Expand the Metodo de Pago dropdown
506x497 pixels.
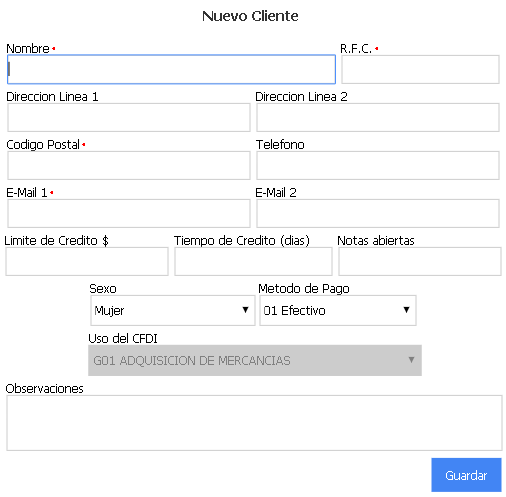pos(338,310)
